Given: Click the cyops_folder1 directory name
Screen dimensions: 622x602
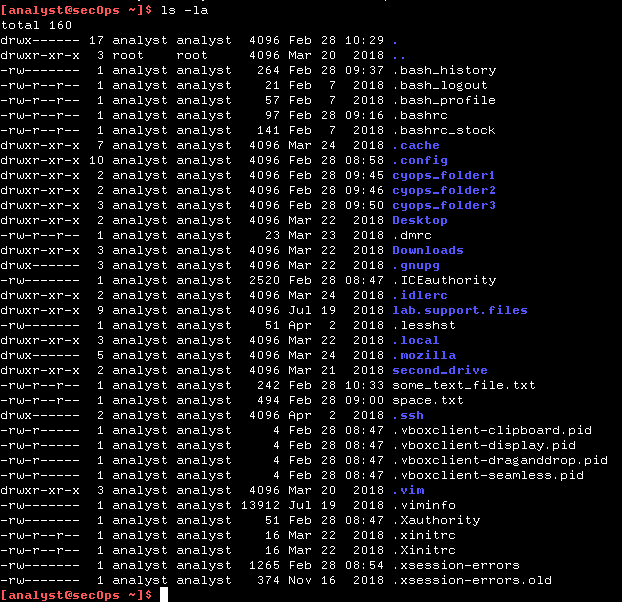Looking at the screenshot, I should click(444, 175).
